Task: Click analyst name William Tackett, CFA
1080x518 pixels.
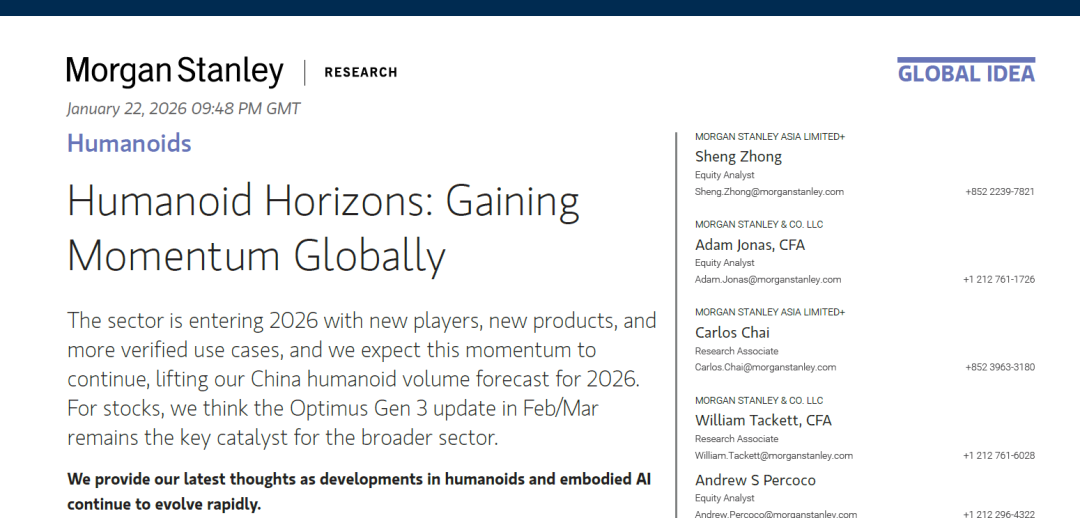Action: point(763,420)
